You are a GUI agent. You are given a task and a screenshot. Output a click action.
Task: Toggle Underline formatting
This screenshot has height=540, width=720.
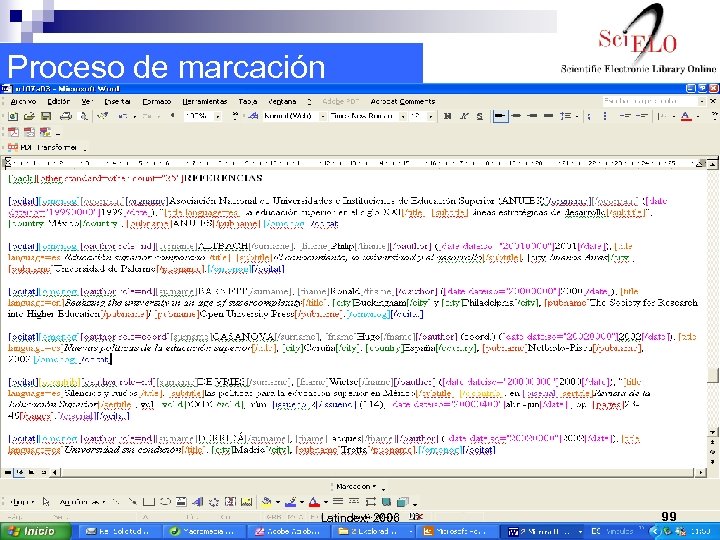[480, 117]
